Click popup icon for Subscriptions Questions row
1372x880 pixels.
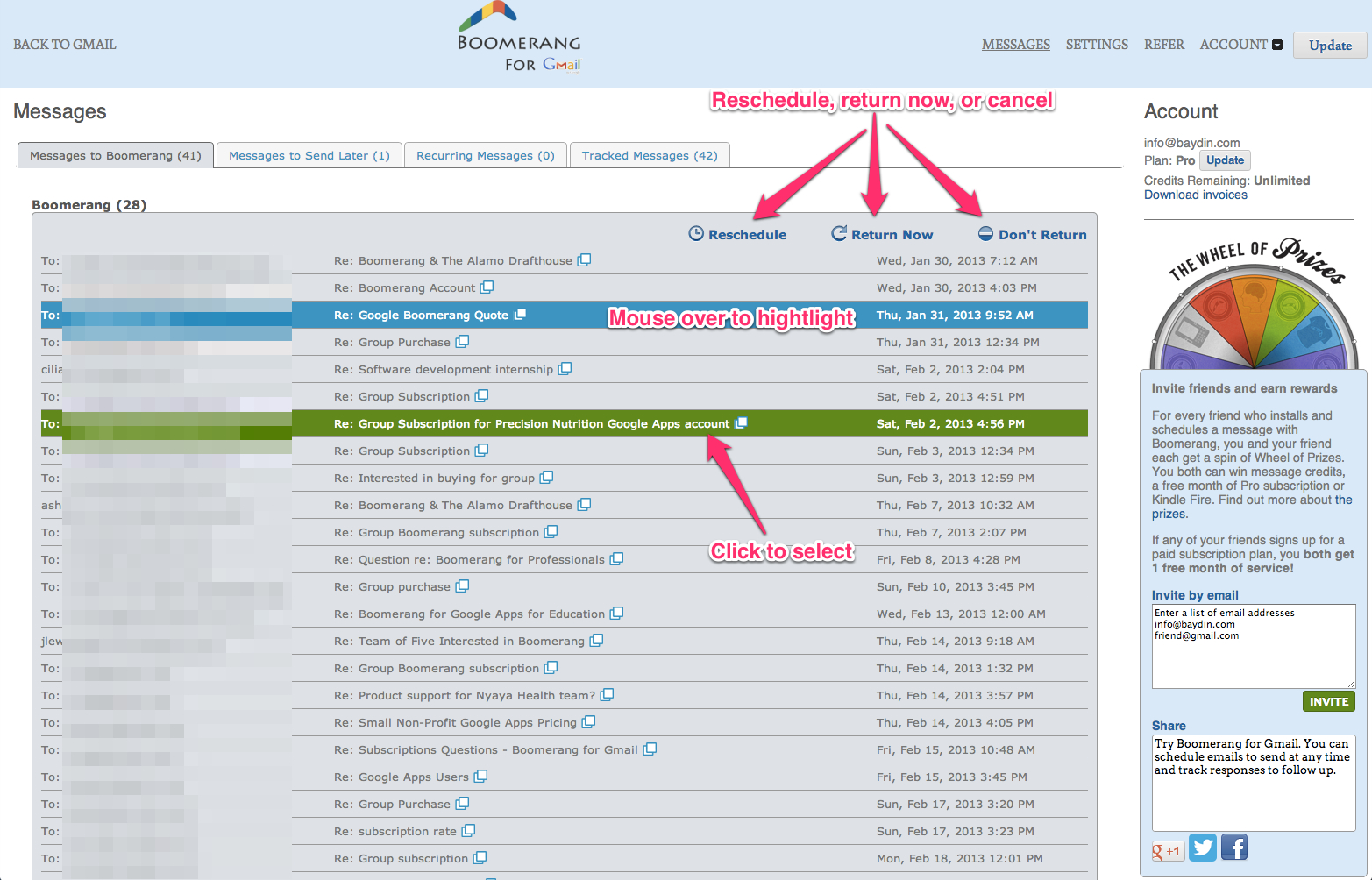pos(650,749)
